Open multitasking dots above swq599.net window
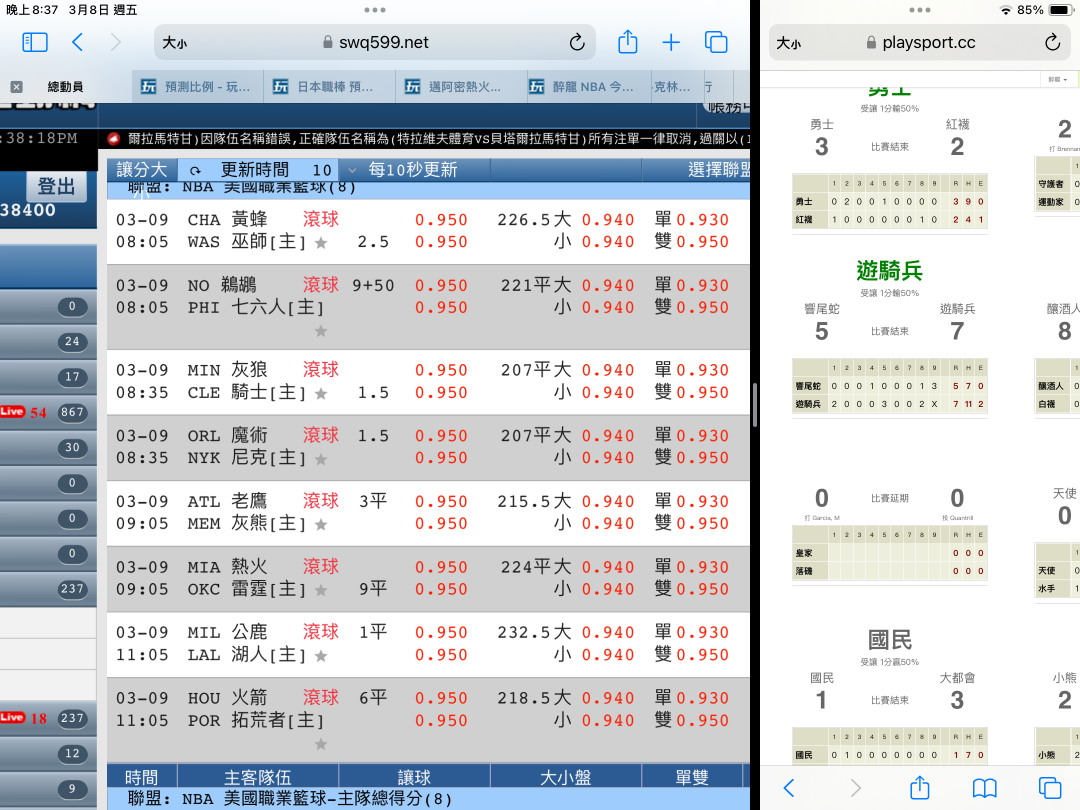The height and width of the screenshot is (810, 1080). (x=375, y=10)
